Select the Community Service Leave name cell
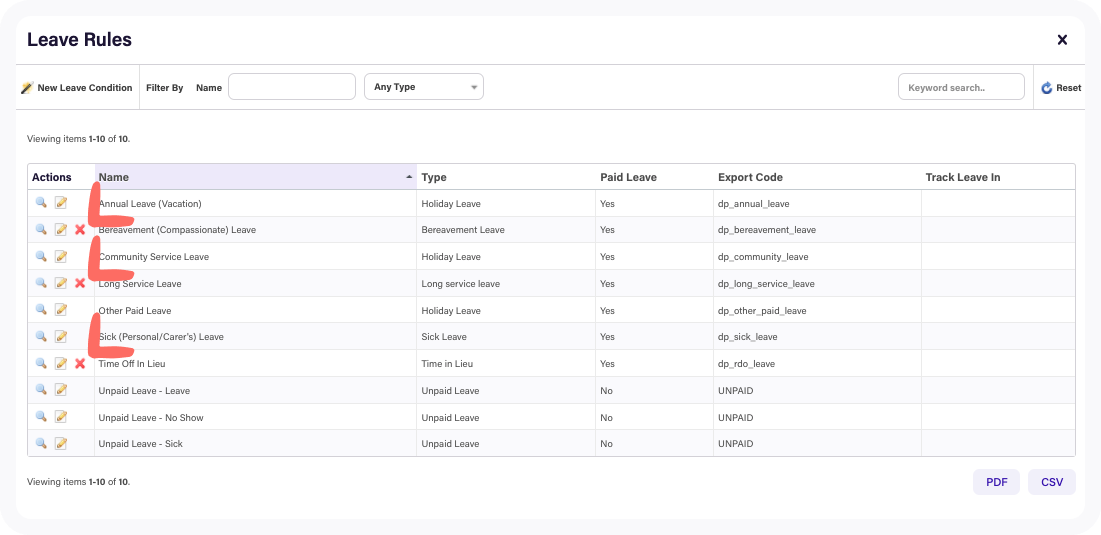 coord(256,256)
